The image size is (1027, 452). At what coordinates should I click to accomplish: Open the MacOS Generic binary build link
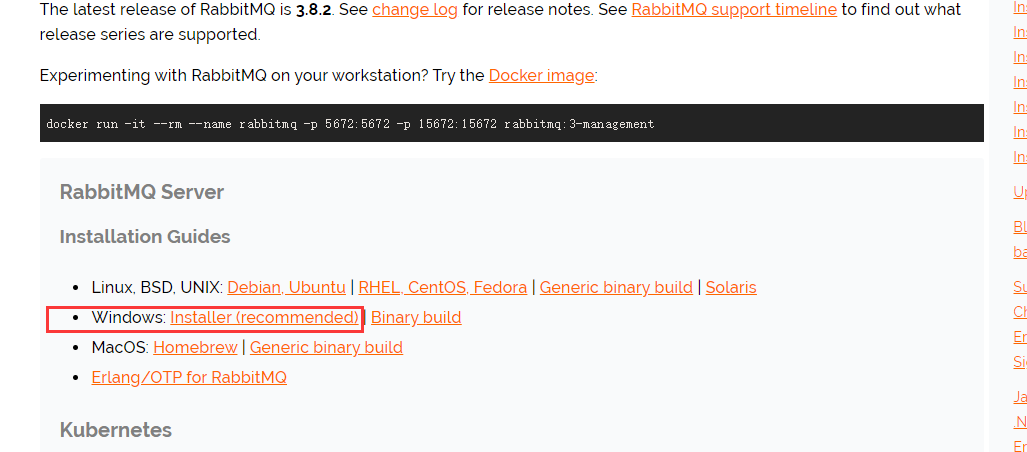click(326, 348)
